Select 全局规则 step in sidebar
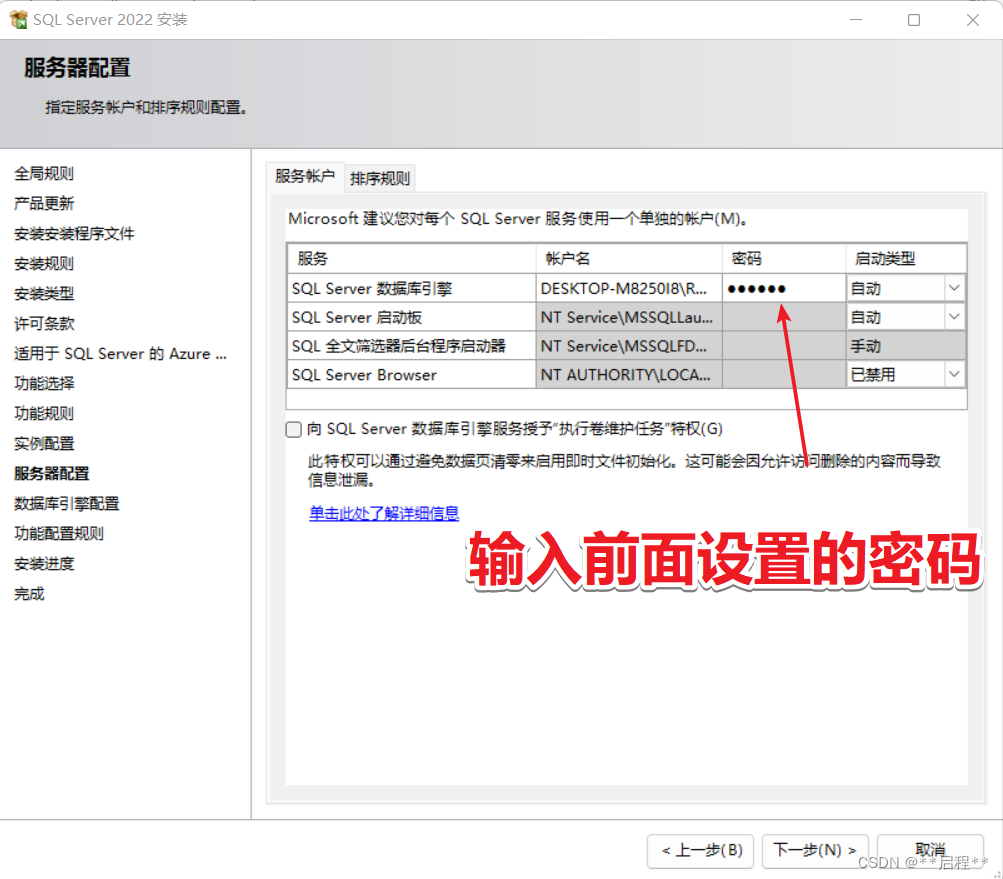The width and height of the screenshot is (1003, 879). tap(44, 173)
